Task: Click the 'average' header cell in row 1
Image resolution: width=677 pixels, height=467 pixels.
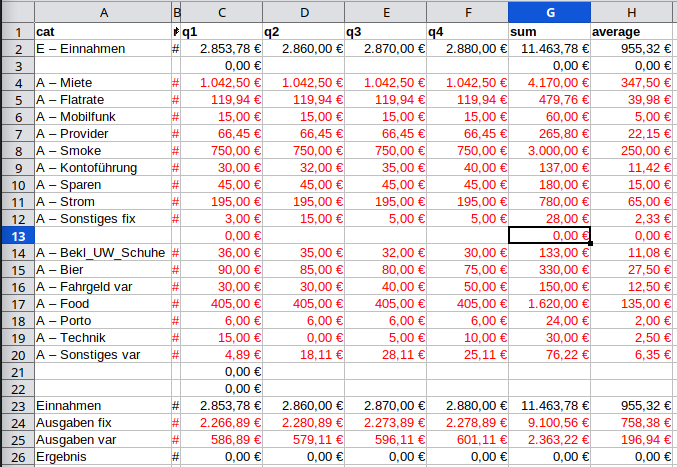Action: coord(632,31)
